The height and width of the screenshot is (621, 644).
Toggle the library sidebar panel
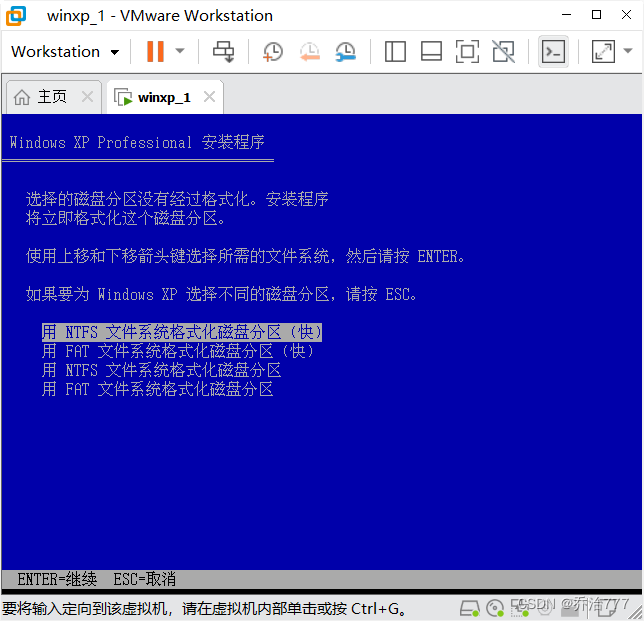395,52
